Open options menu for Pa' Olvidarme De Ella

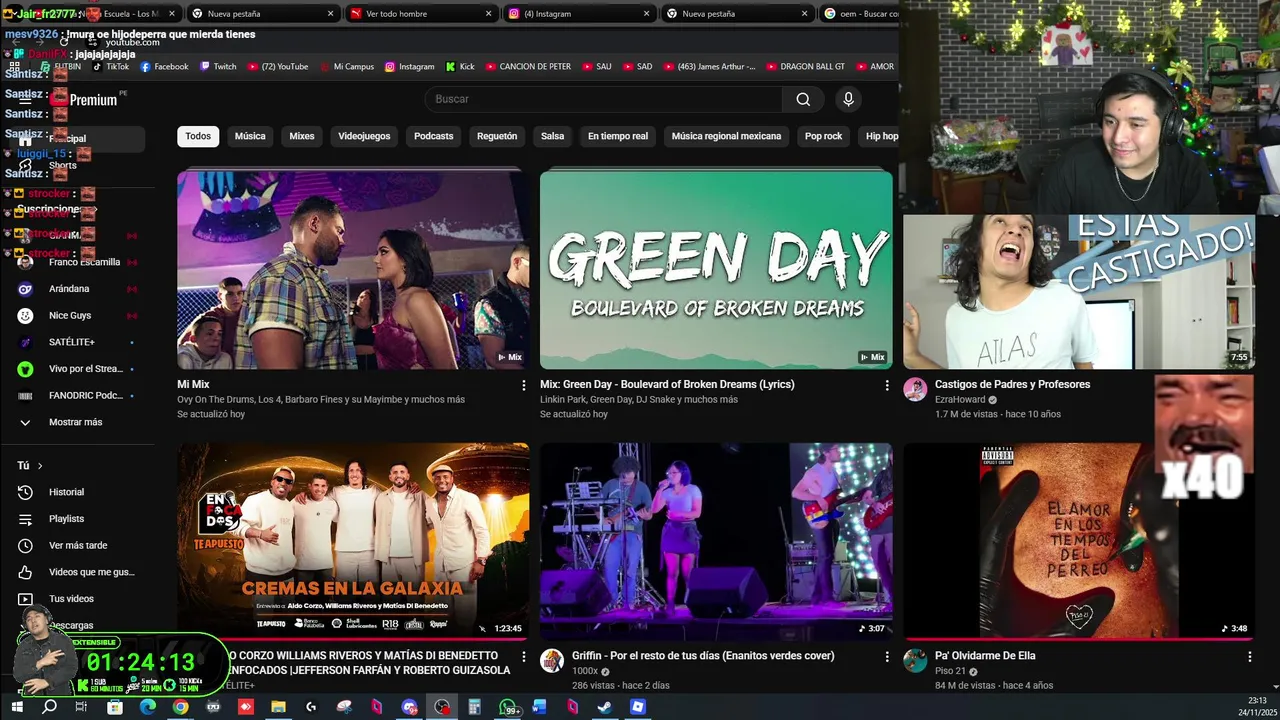[1249, 657]
